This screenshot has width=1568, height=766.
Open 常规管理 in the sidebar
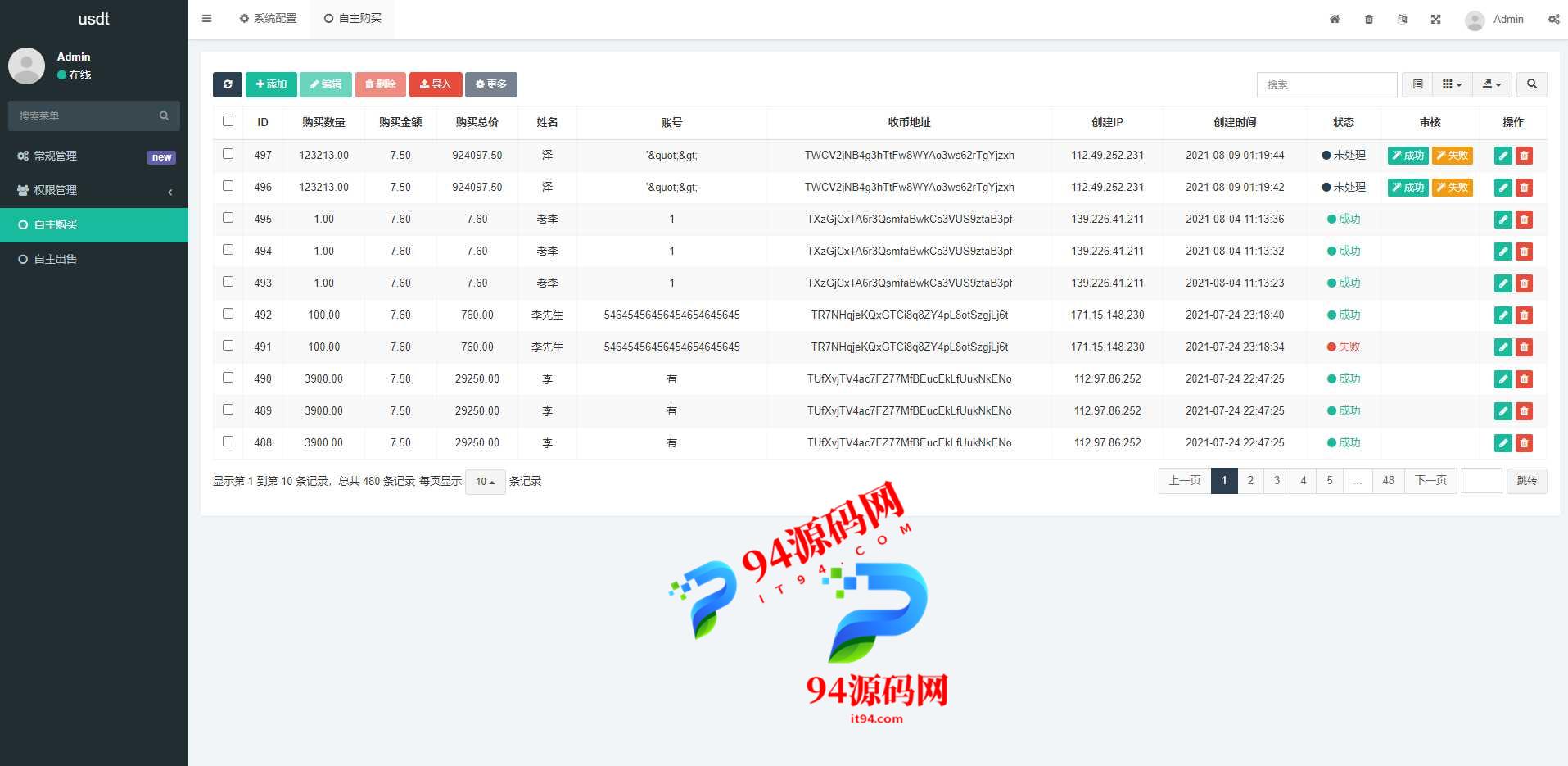coord(94,156)
